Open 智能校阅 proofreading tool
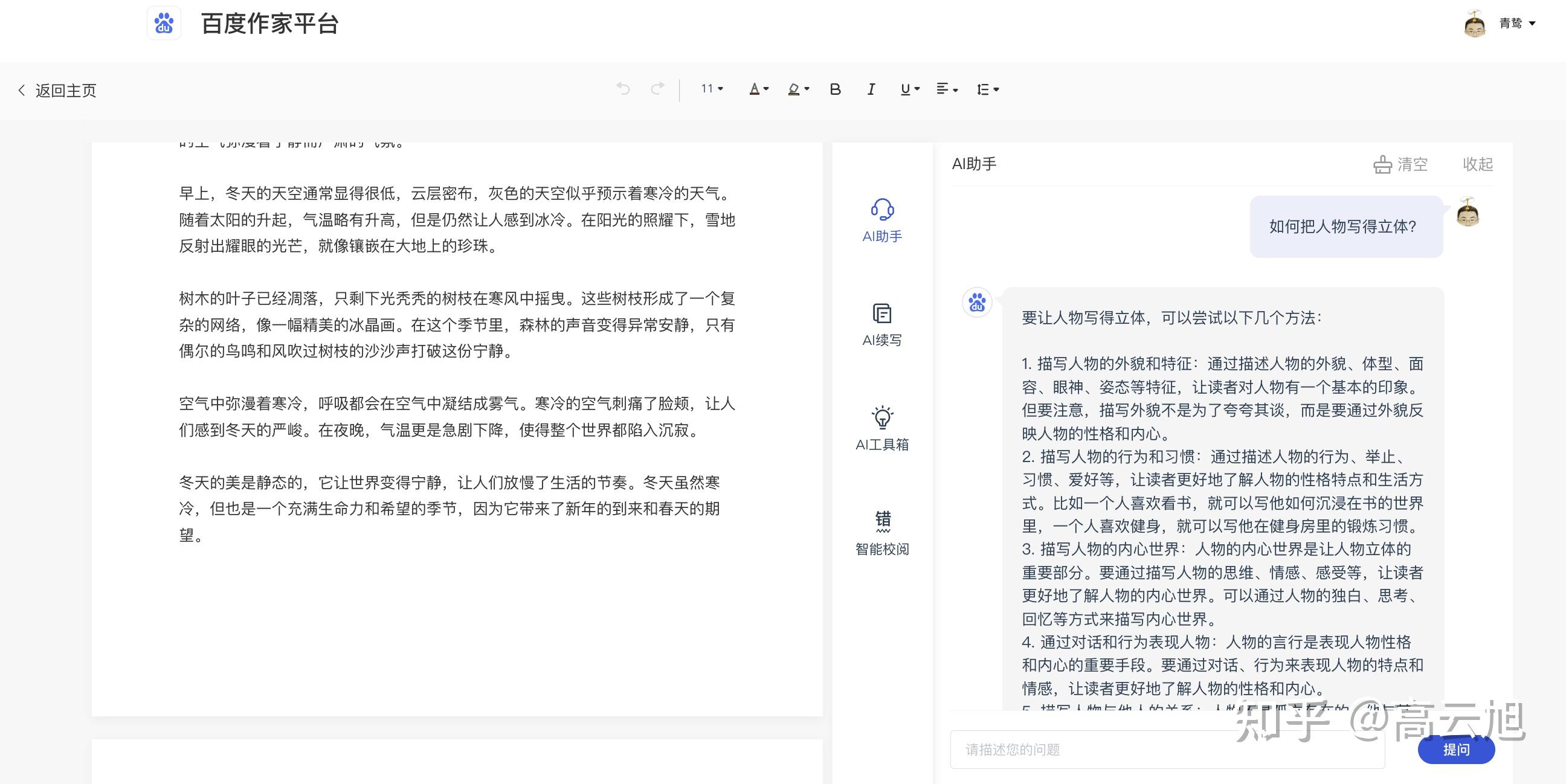The width and height of the screenshot is (1566, 784). click(x=882, y=533)
